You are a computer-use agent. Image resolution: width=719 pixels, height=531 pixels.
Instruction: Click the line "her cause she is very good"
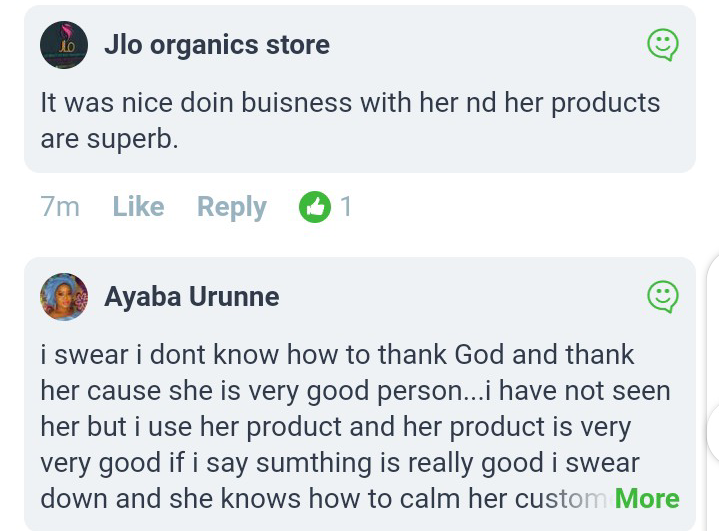coord(355,390)
